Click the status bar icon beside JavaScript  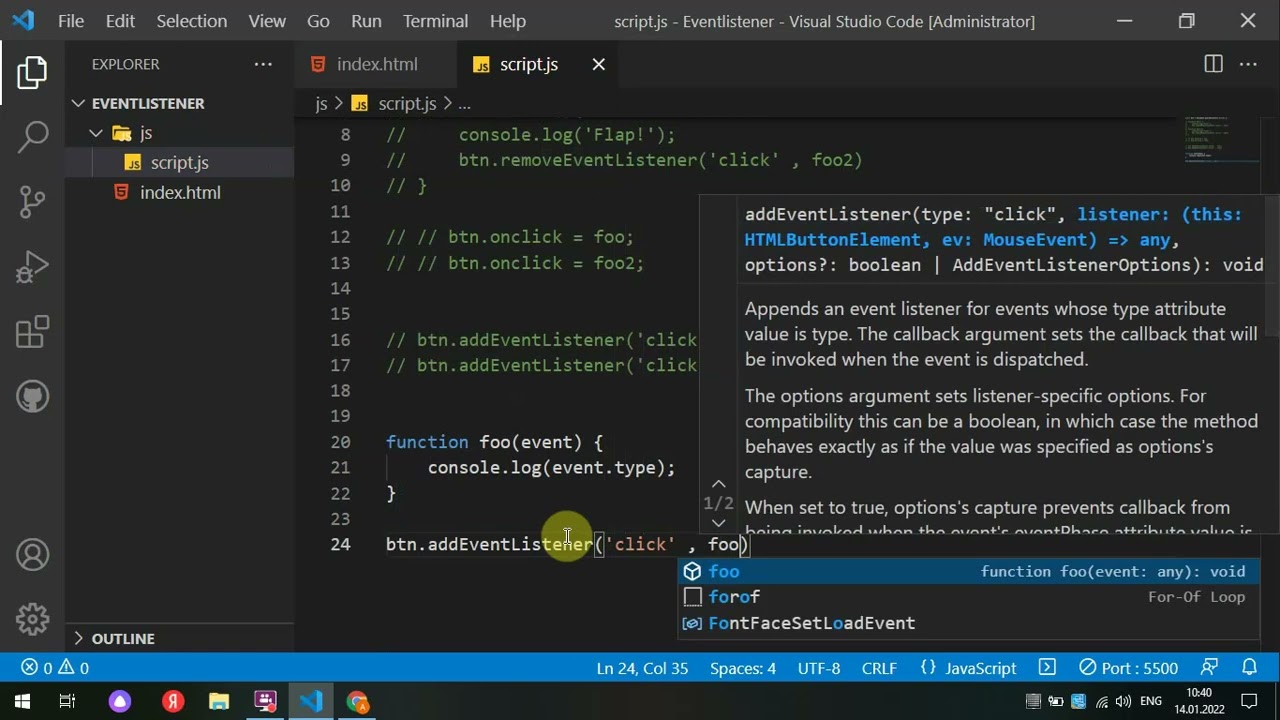[1047, 668]
